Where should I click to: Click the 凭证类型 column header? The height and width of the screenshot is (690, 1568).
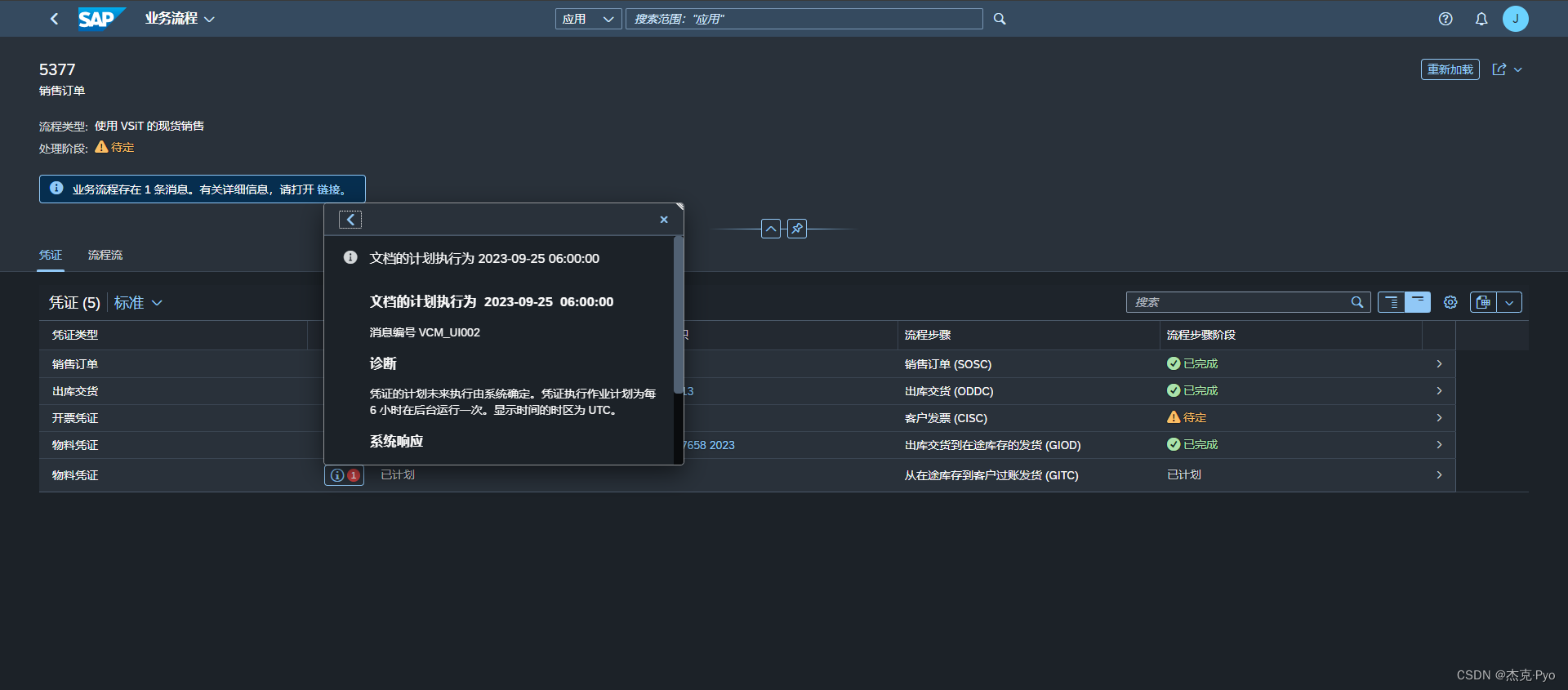click(x=173, y=335)
